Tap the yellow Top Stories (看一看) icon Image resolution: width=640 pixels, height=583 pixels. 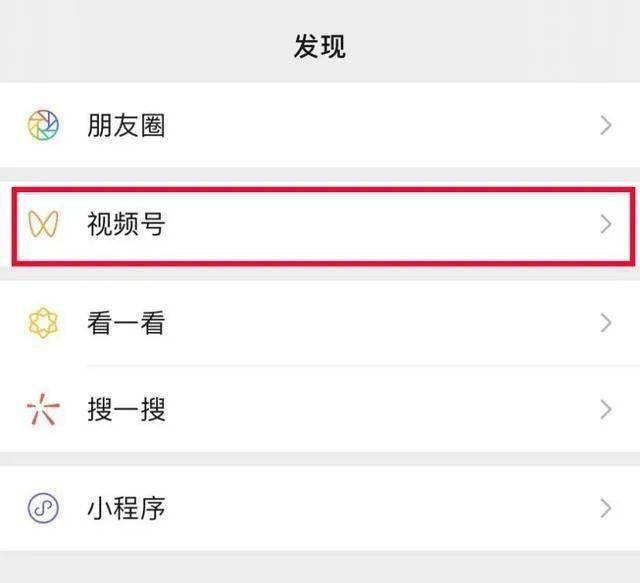coord(43,323)
